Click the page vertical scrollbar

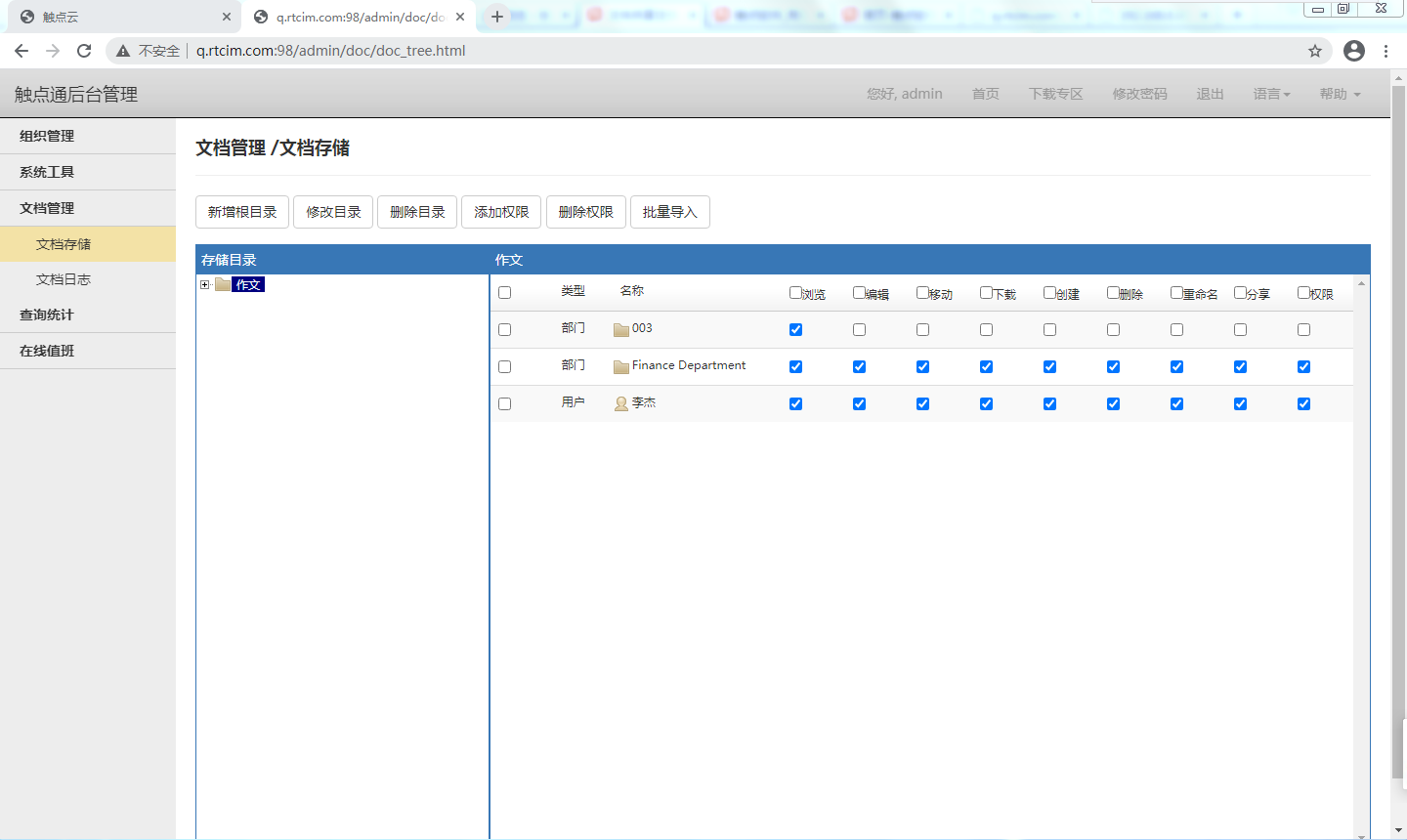(x=1398, y=440)
